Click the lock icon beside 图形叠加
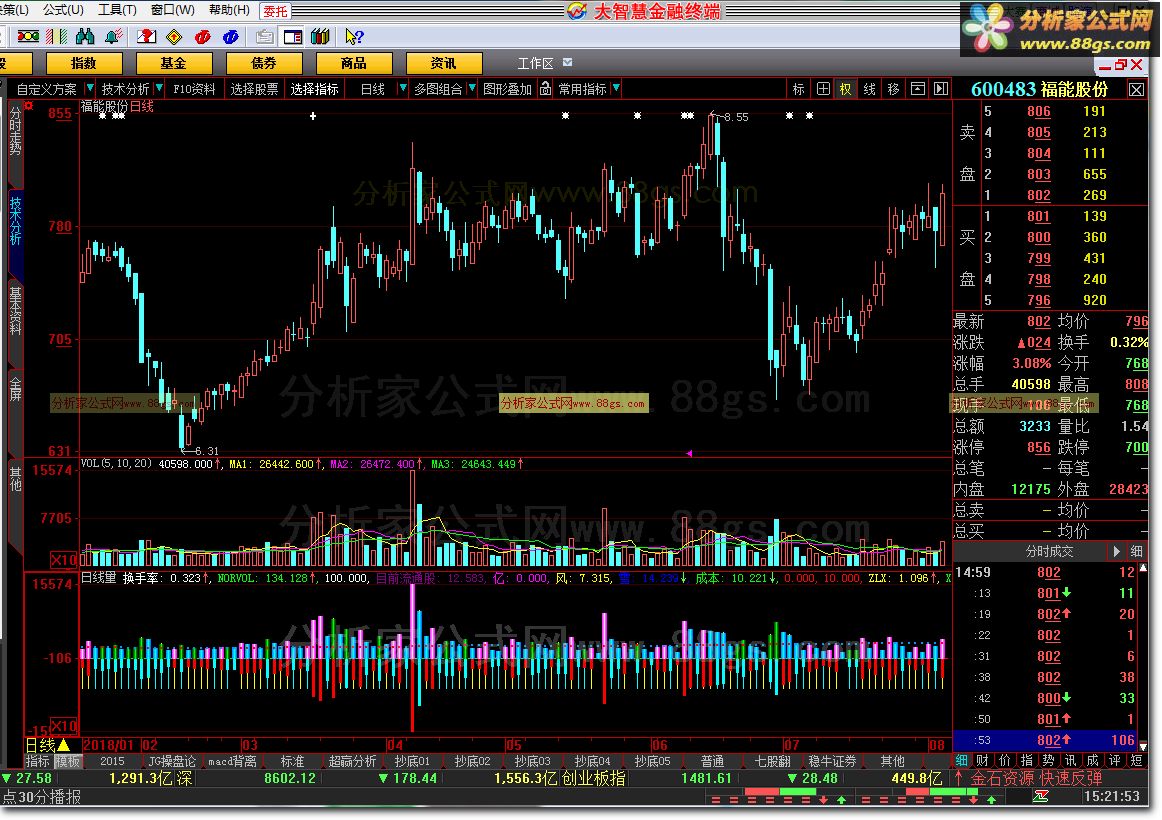The width and height of the screenshot is (1162, 820). pos(545,89)
